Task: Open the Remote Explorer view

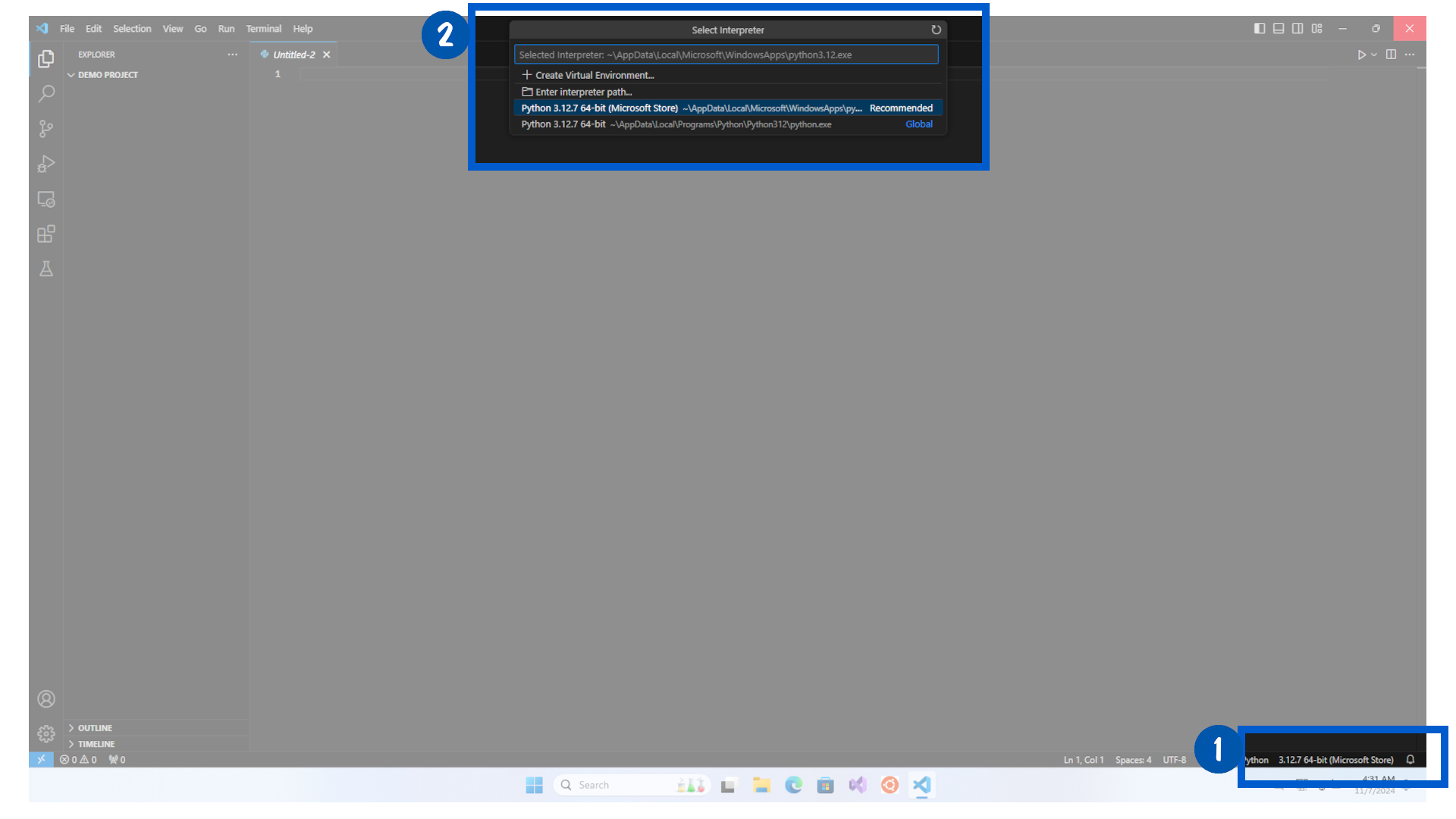Action: pyautogui.click(x=46, y=199)
